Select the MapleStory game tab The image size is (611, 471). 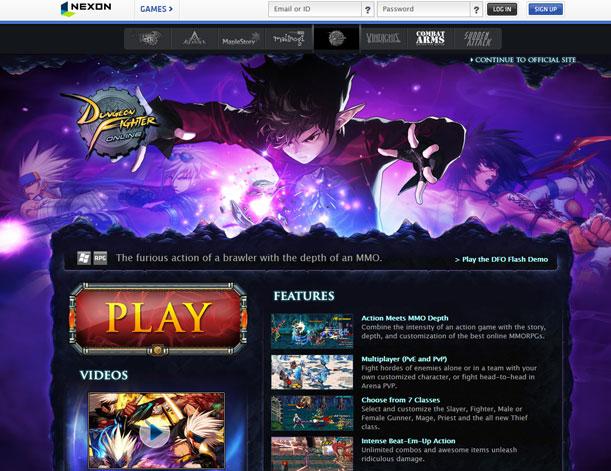pos(241,38)
